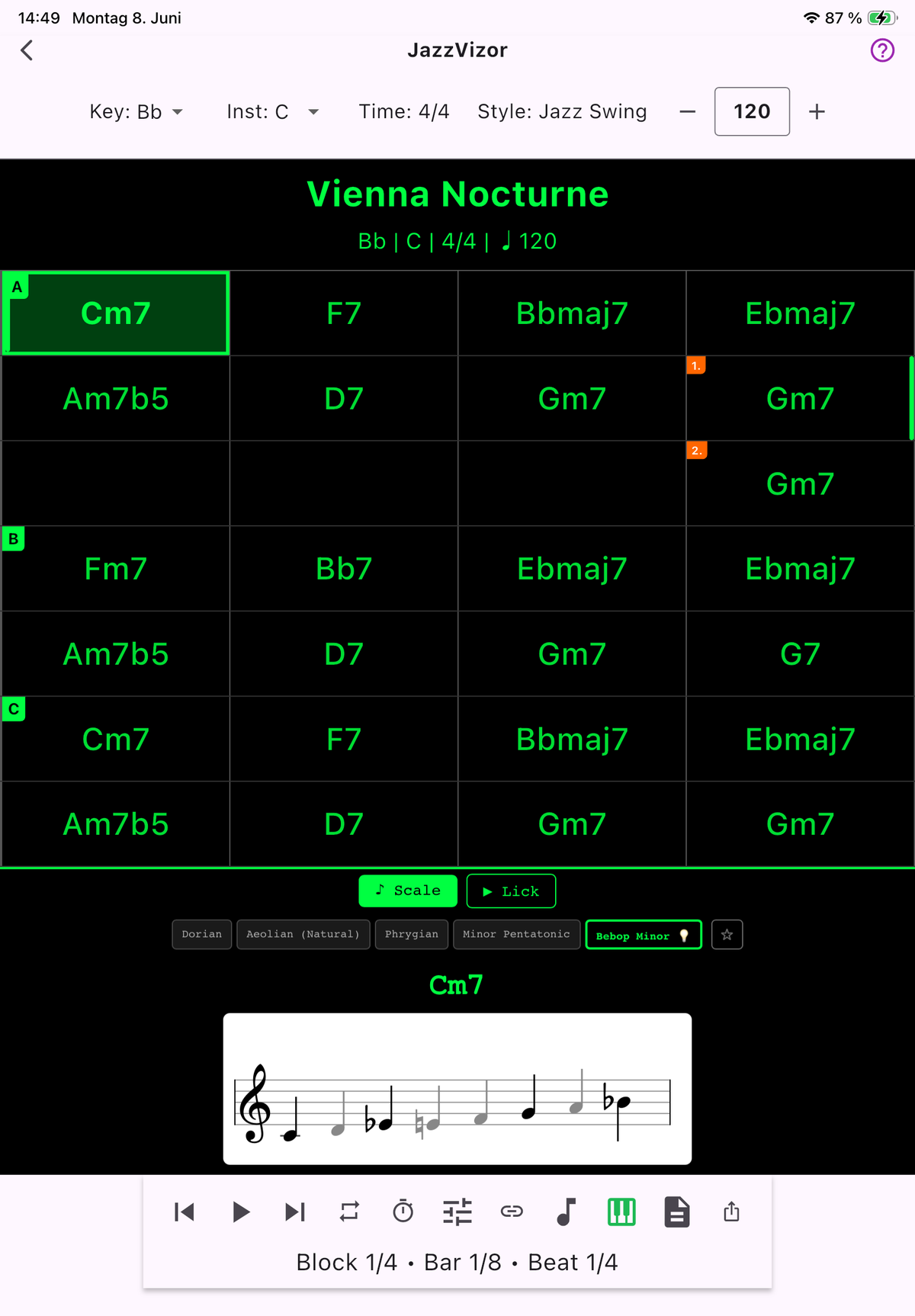Select D7 in the last row

[x=344, y=824]
